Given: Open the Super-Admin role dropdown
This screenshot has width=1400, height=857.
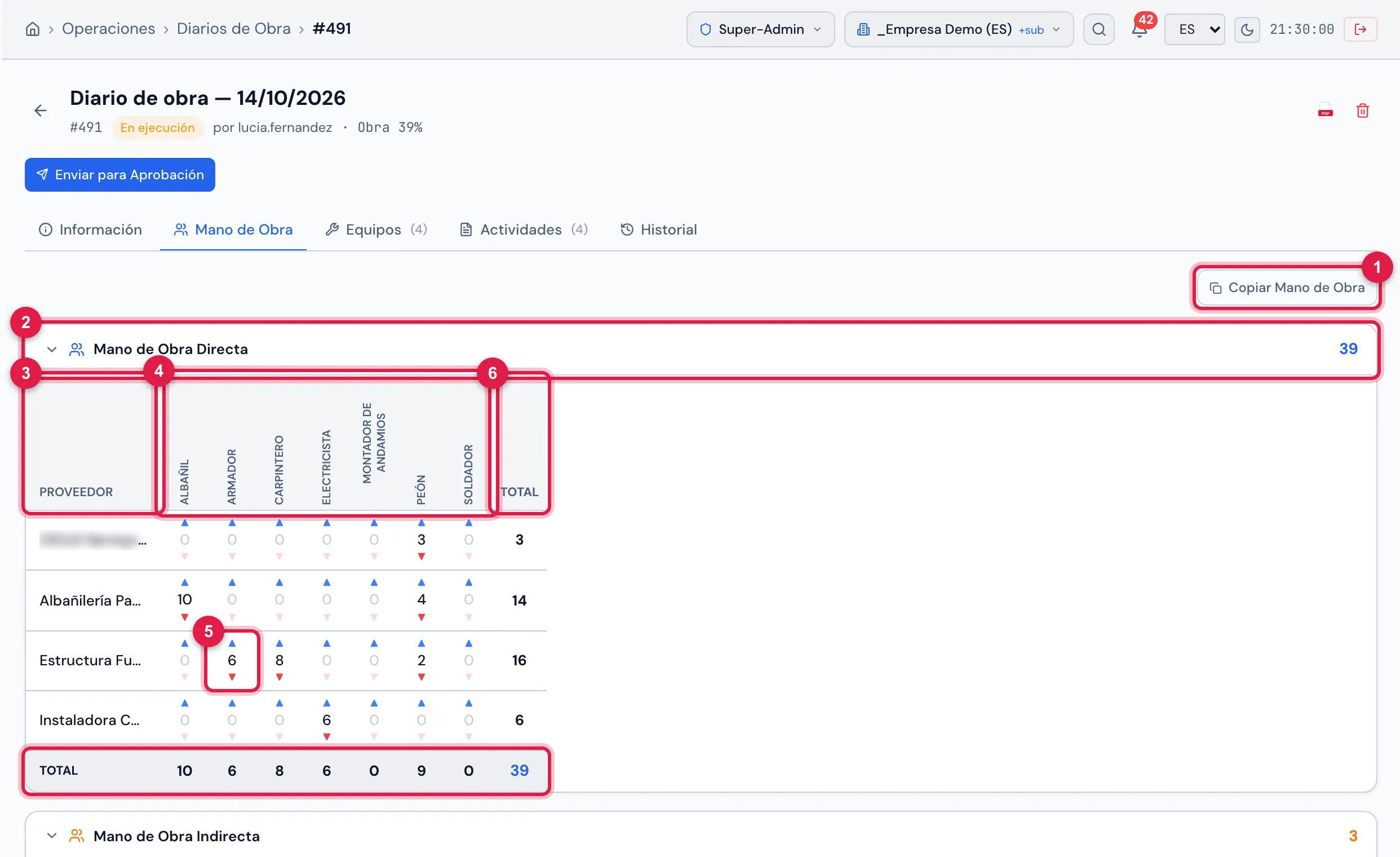Looking at the screenshot, I should [760, 29].
